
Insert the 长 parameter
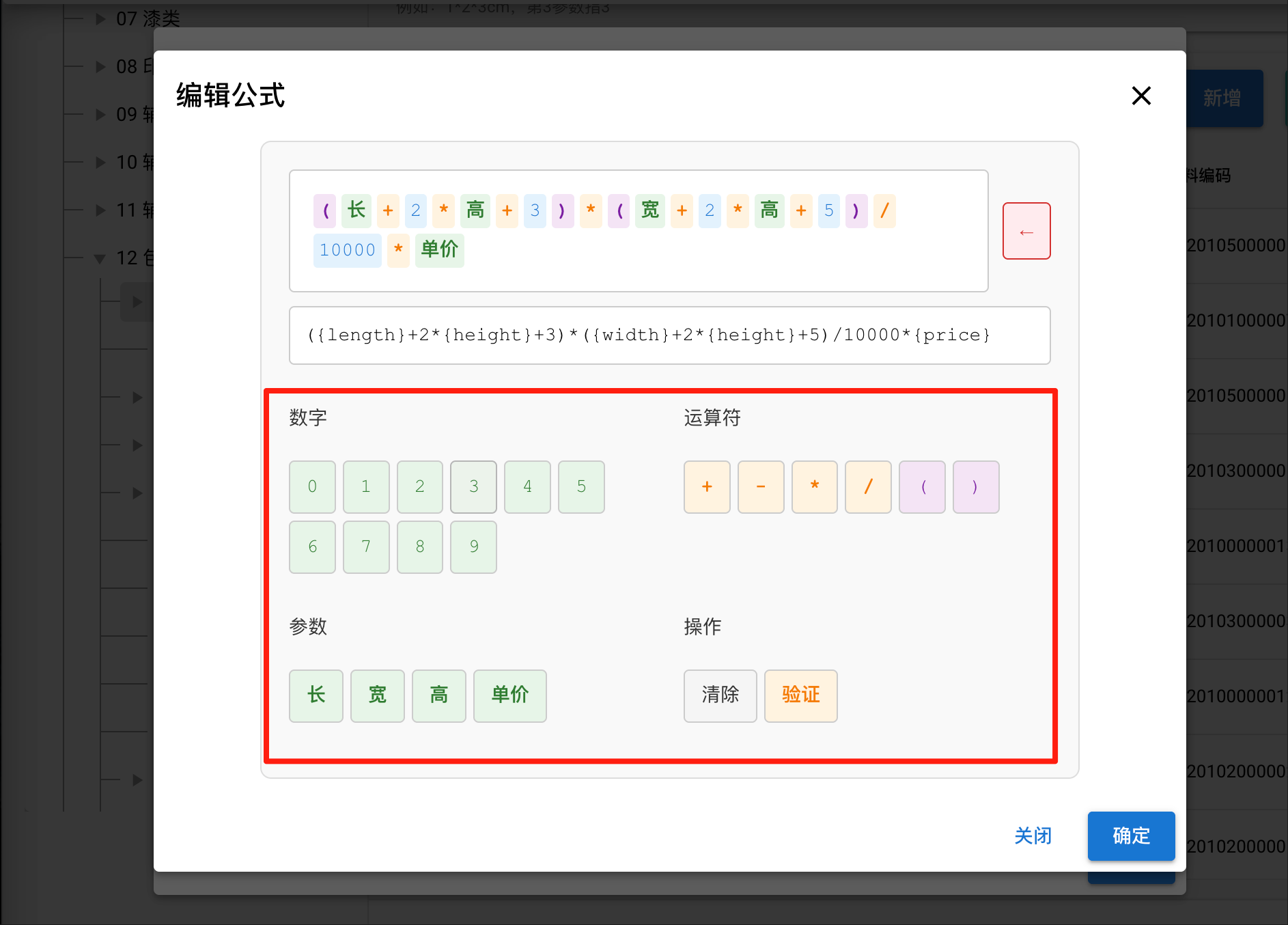(316, 695)
